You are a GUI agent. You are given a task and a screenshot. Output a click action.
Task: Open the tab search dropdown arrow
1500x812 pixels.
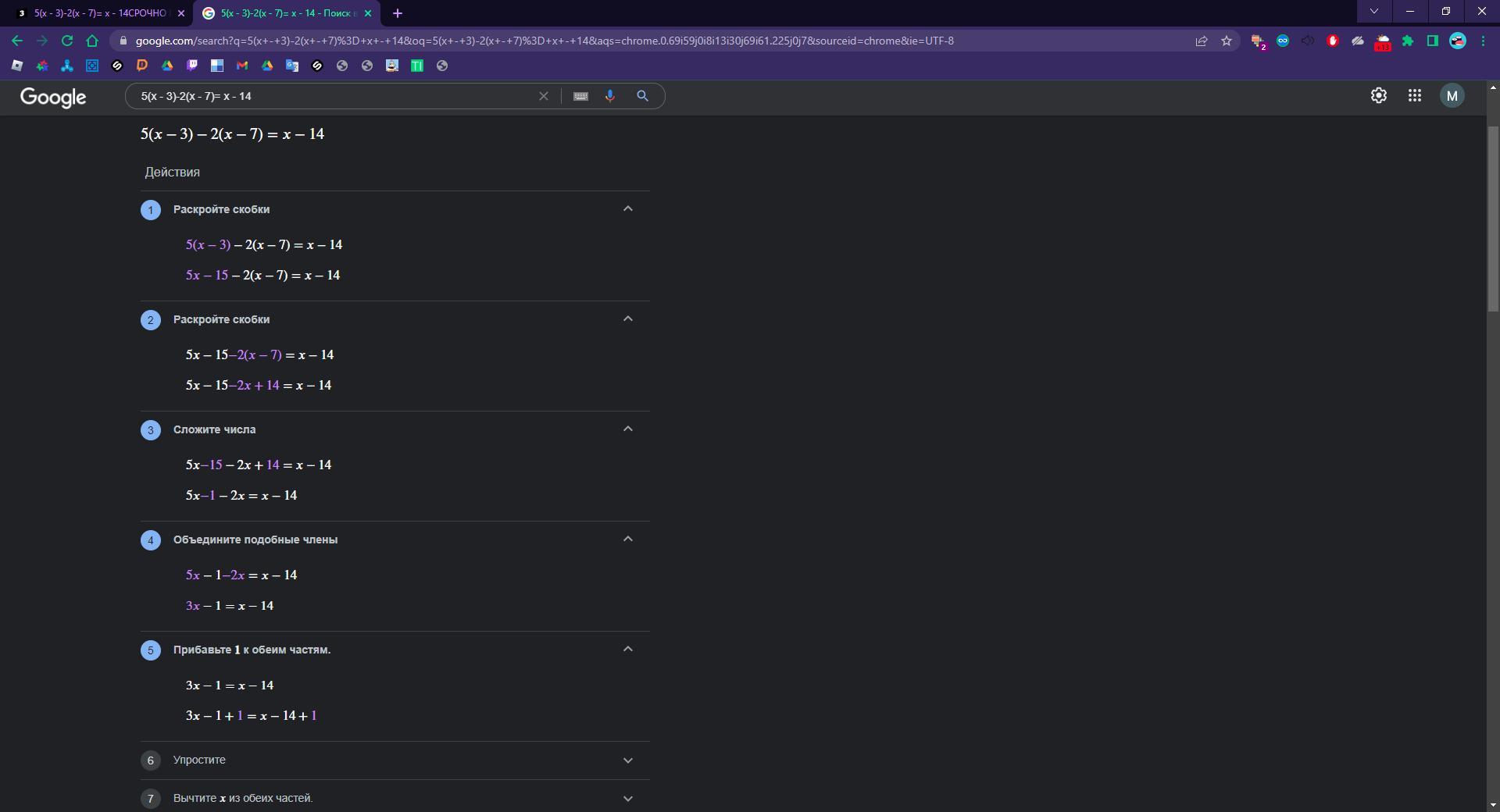tap(1374, 12)
